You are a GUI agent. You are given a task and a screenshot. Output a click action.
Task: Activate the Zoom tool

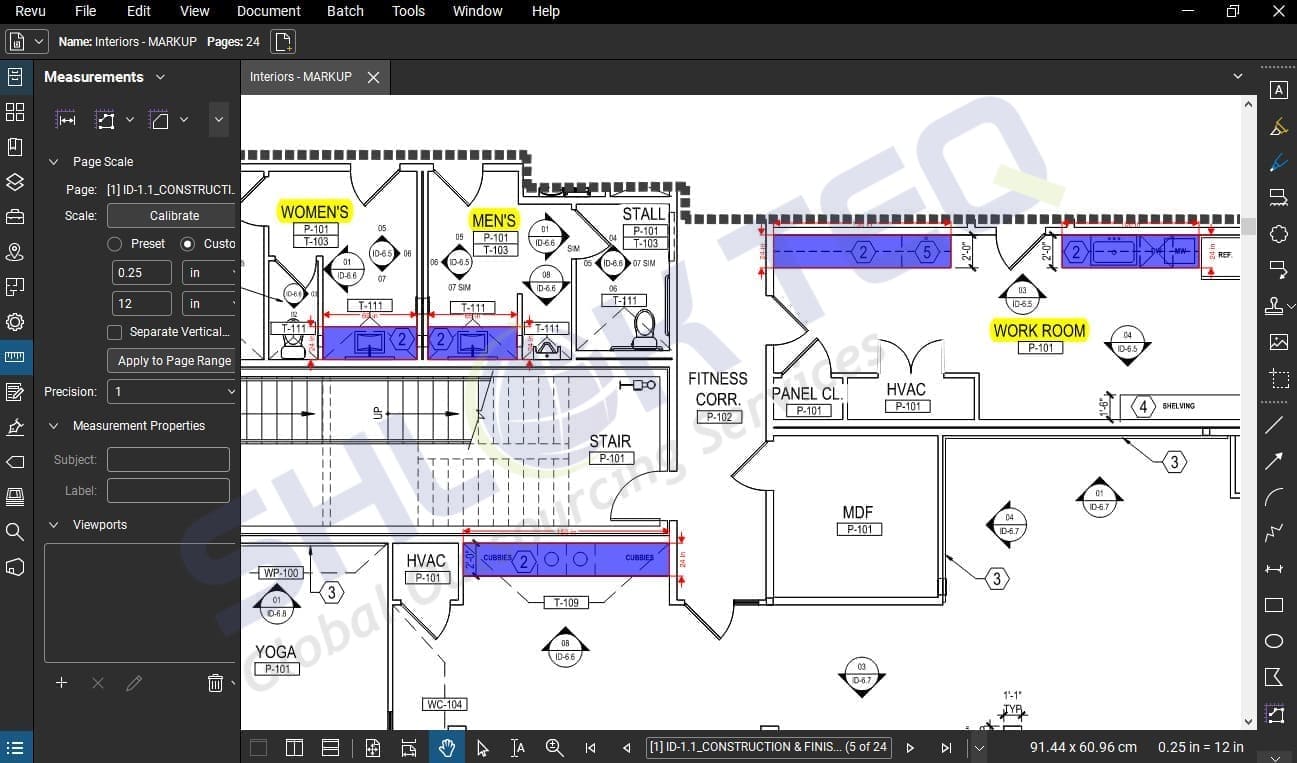pos(554,747)
